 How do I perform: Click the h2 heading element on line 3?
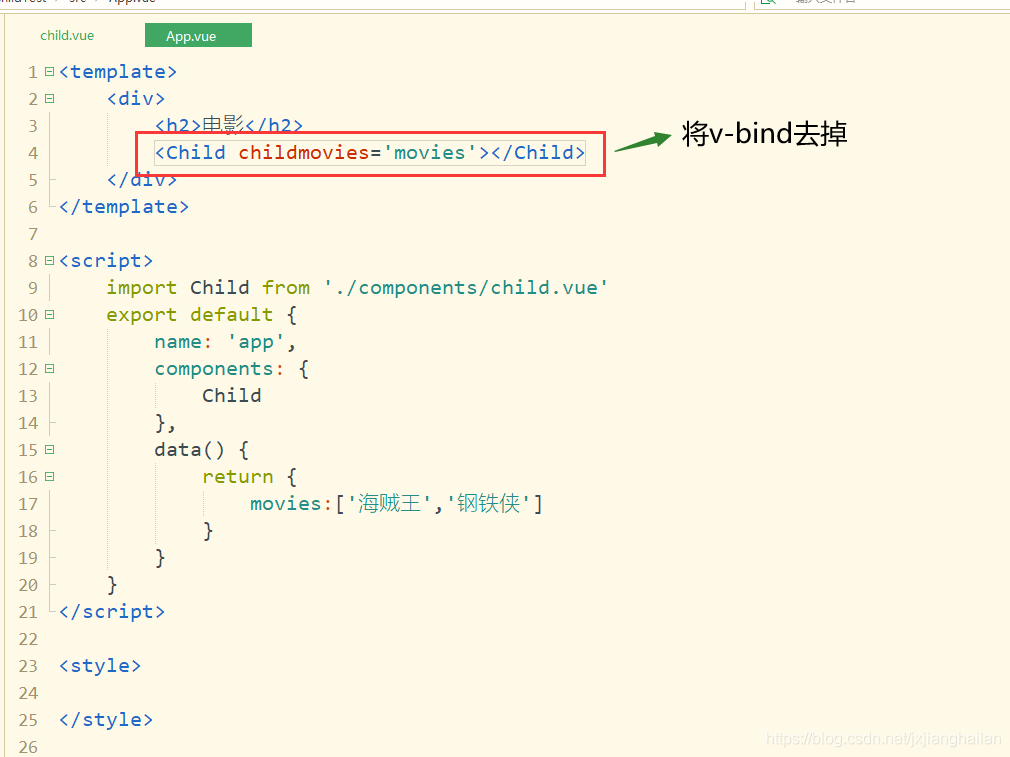click(x=229, y=126)
